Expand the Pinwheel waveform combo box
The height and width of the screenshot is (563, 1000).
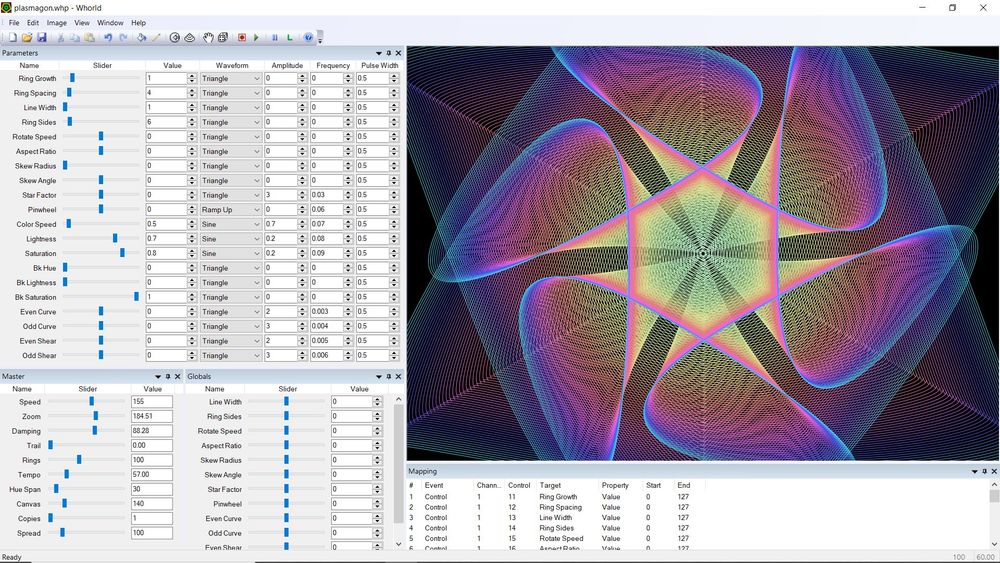256,210
